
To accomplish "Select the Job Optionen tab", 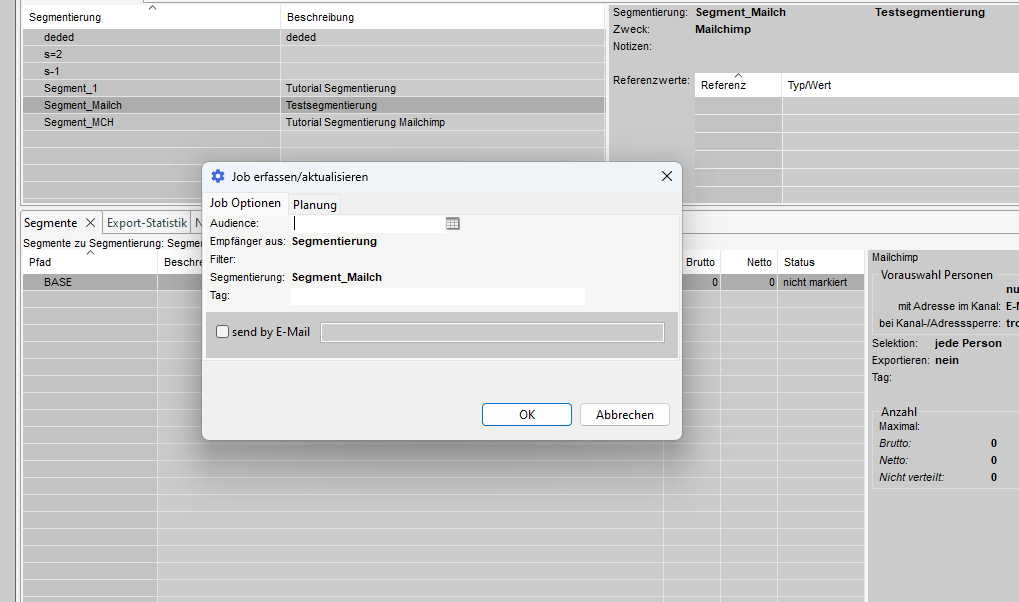I will coord(245,204).
